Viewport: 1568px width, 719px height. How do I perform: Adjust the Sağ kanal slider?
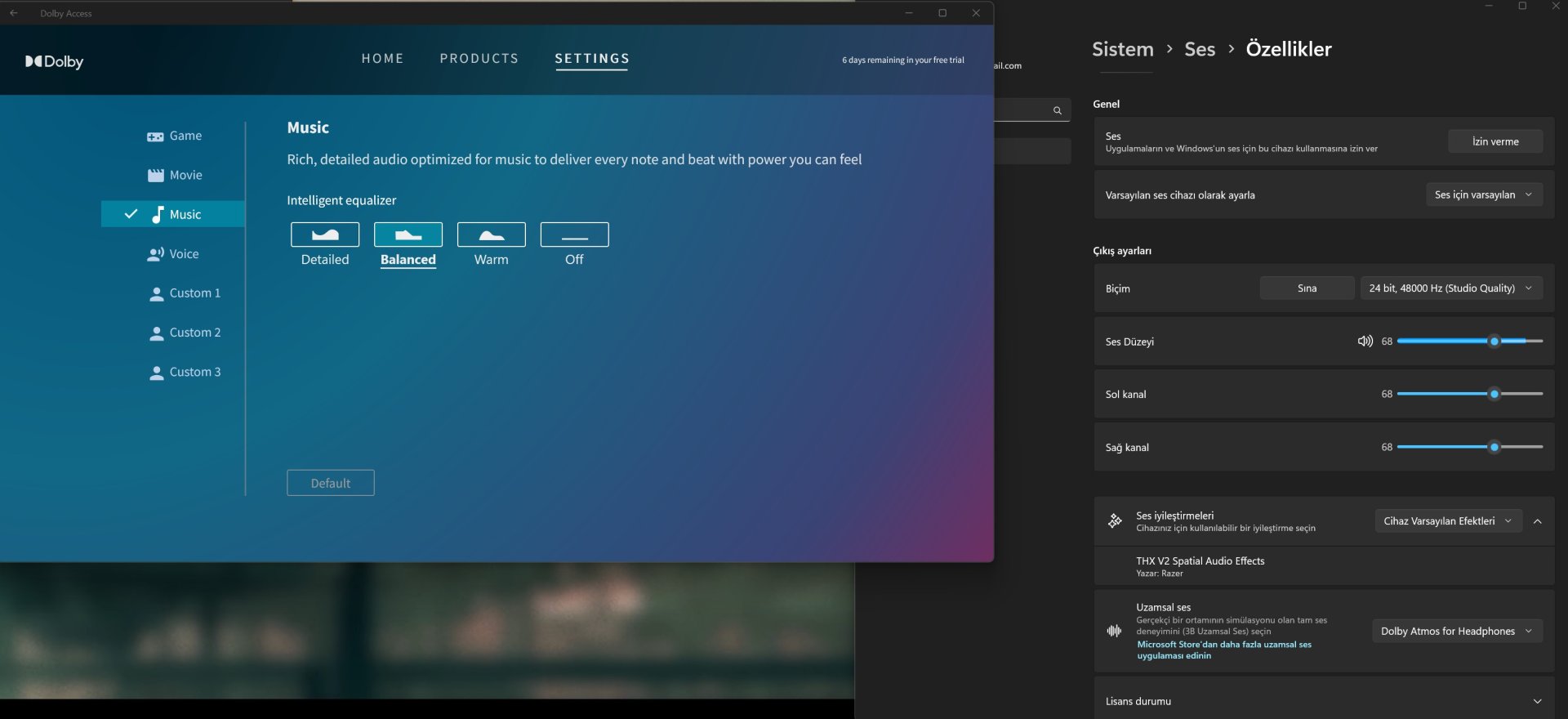[x=1470, y=447]
